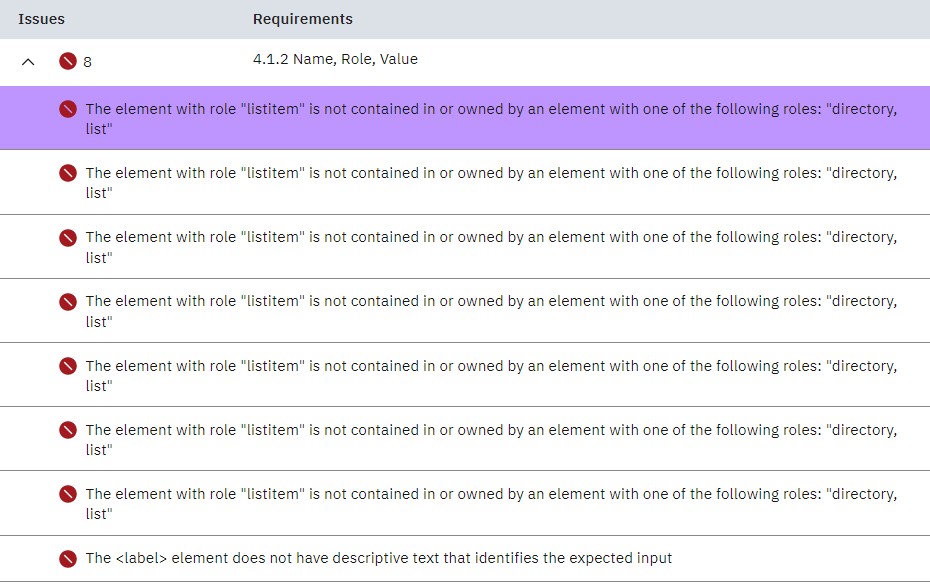This screenshot has height=586, width=930.
Task: Click the Requirements column header
Action: [x=302, y=18]
